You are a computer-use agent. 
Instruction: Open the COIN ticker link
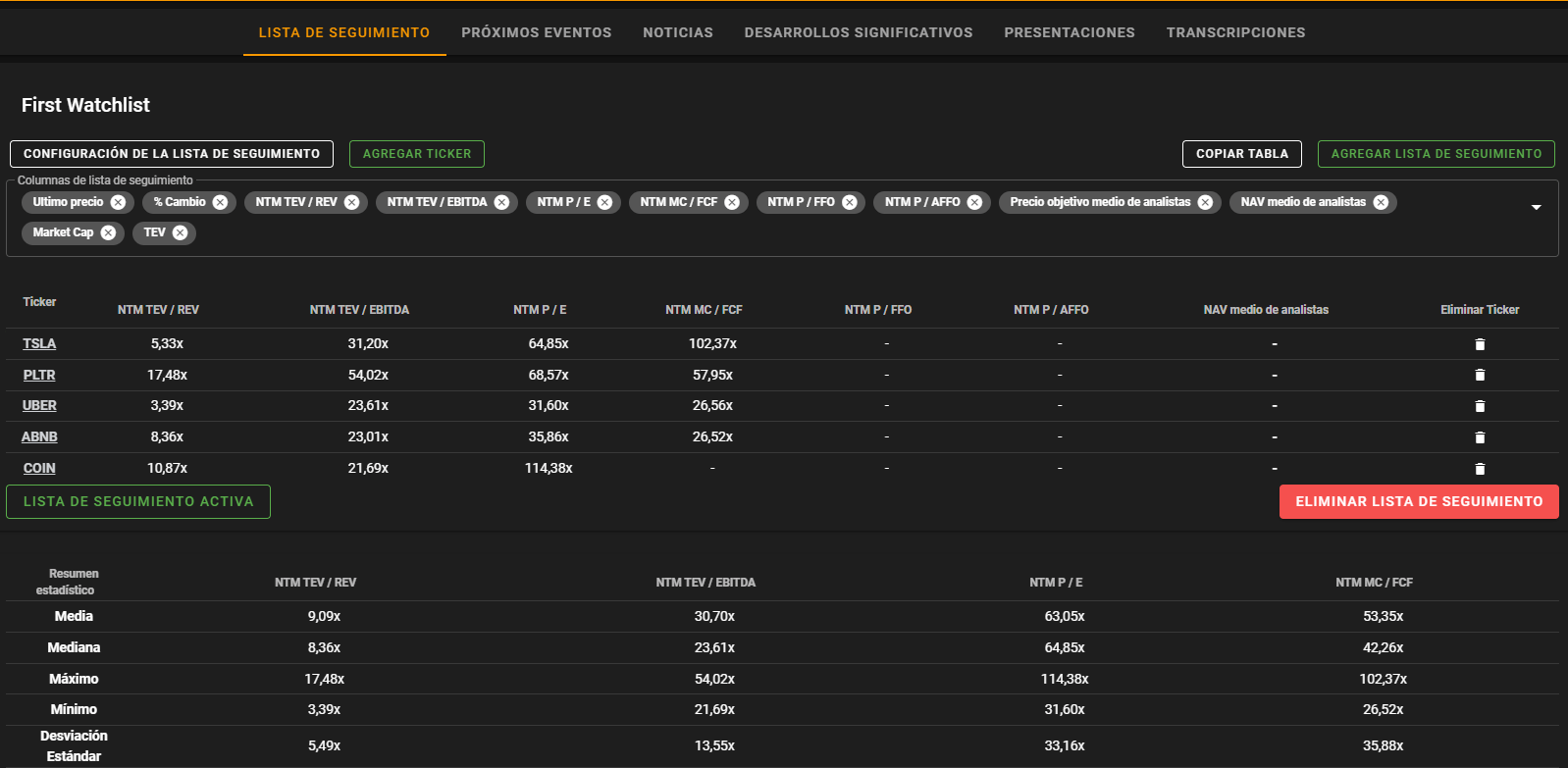pyautogui.click(x=39, y=468)
